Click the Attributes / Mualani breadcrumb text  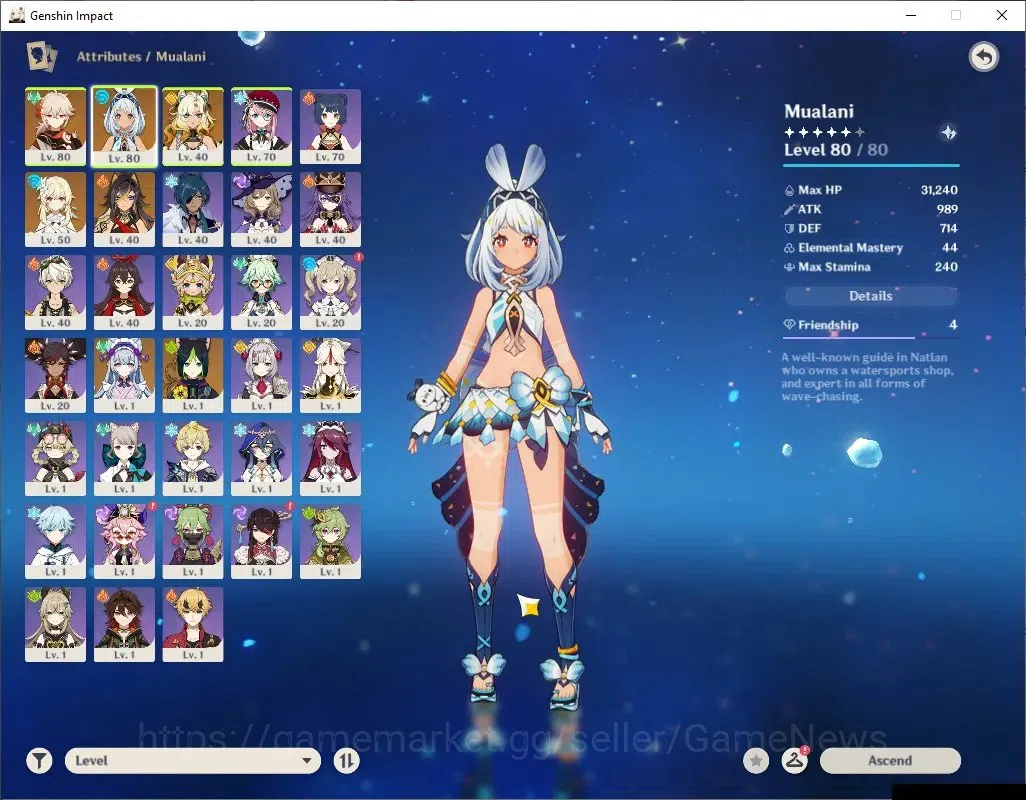[141, 57]
